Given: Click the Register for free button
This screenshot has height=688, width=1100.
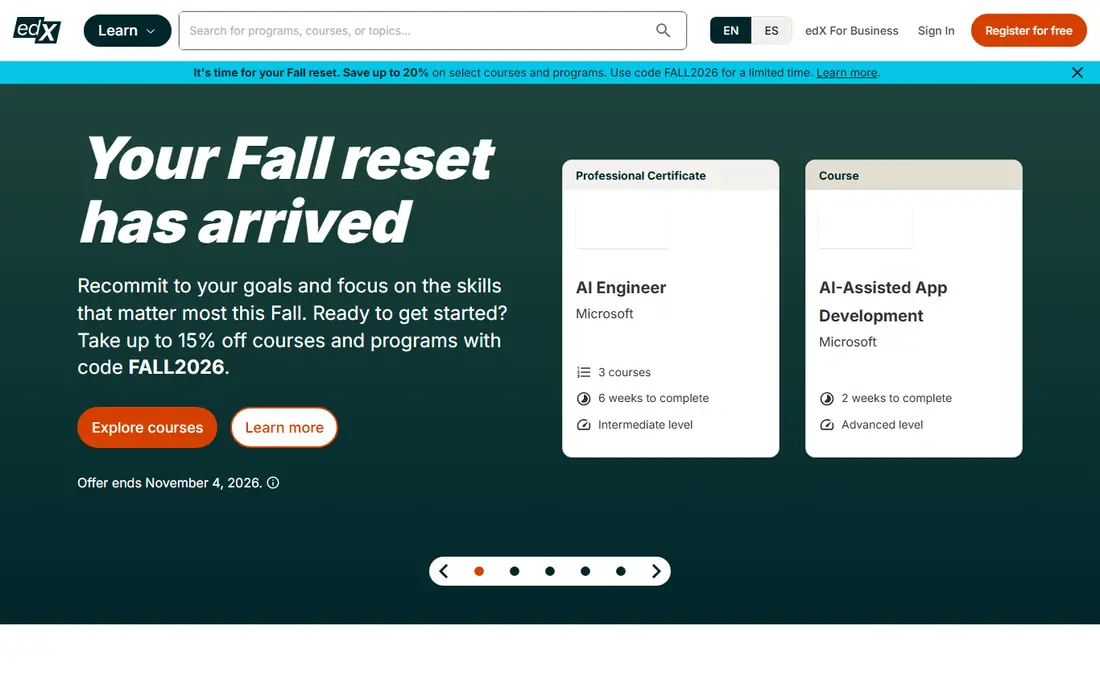Looking at the screenshot, I should [1028, 30].
